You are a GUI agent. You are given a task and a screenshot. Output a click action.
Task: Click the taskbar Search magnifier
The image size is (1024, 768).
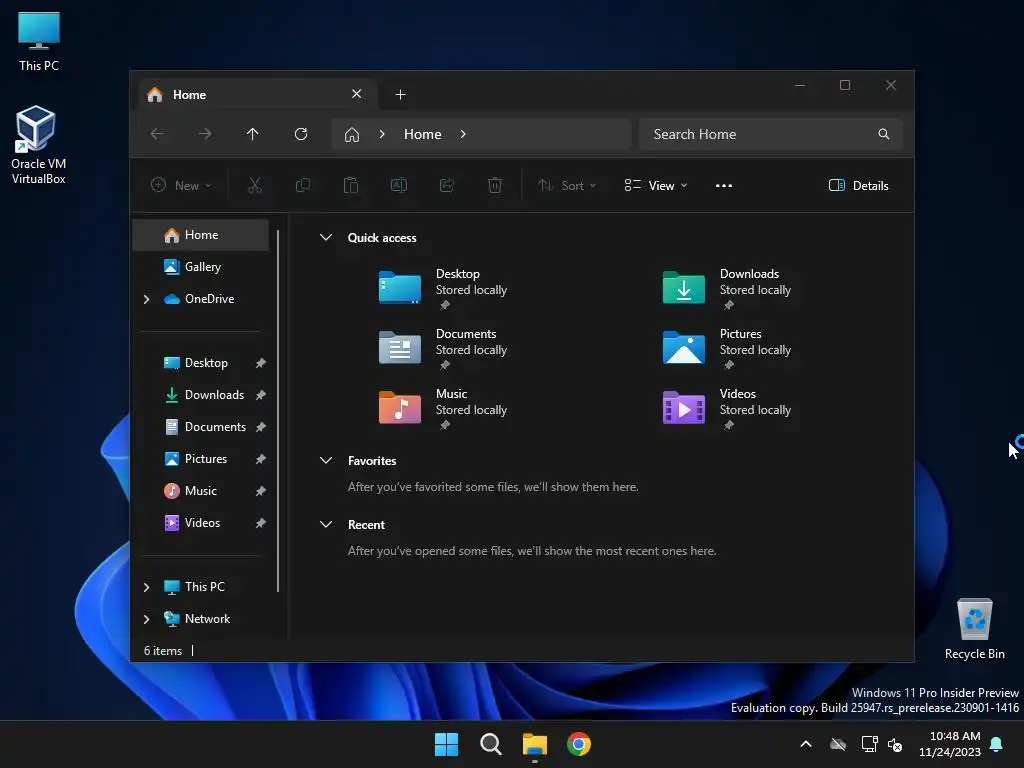(x=490, y=744)
